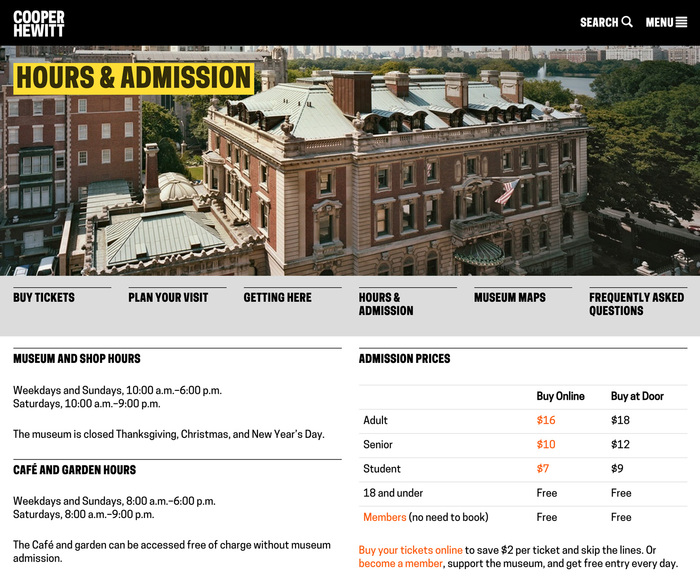Open Frequently Asked Questions

pyautogui.click(x=636, y=304)
